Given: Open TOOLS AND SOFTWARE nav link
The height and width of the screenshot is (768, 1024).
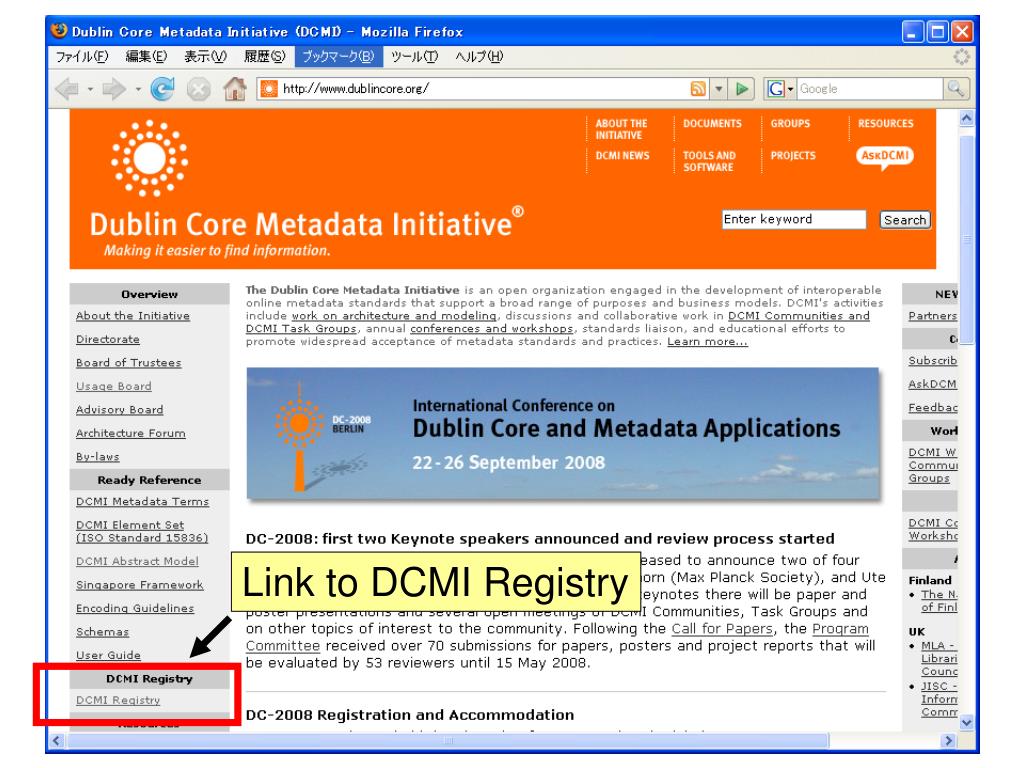Looking at the screenshot, I should (709, 161).
